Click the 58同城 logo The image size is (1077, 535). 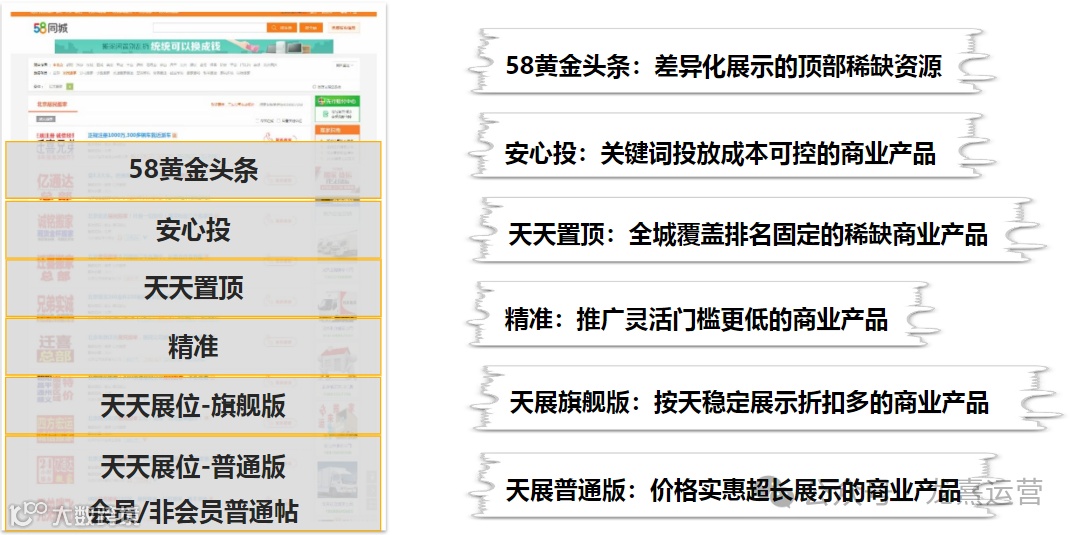point(50,28)
